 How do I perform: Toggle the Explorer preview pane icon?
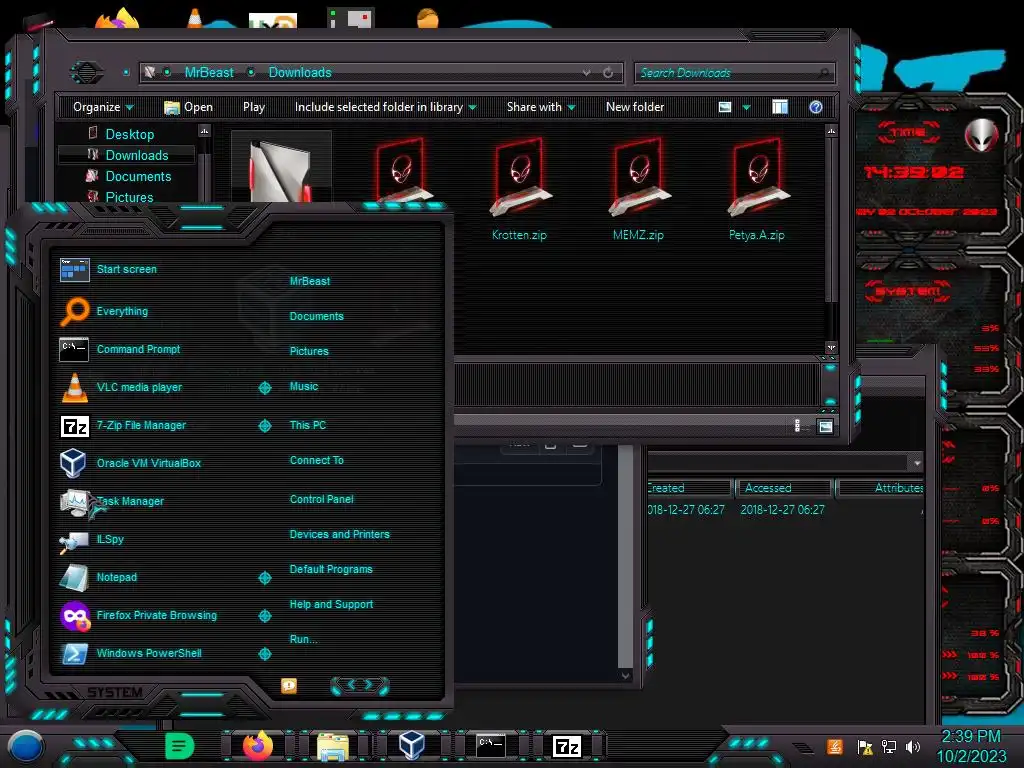(780, 107)
